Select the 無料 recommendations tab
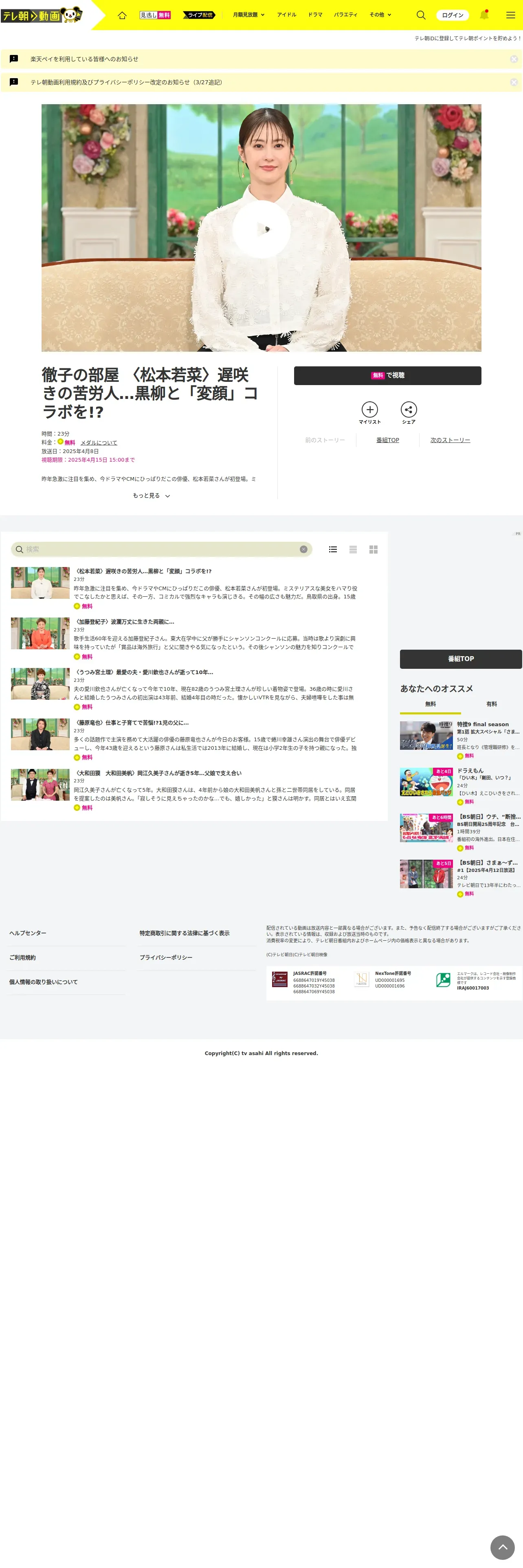 431,704
